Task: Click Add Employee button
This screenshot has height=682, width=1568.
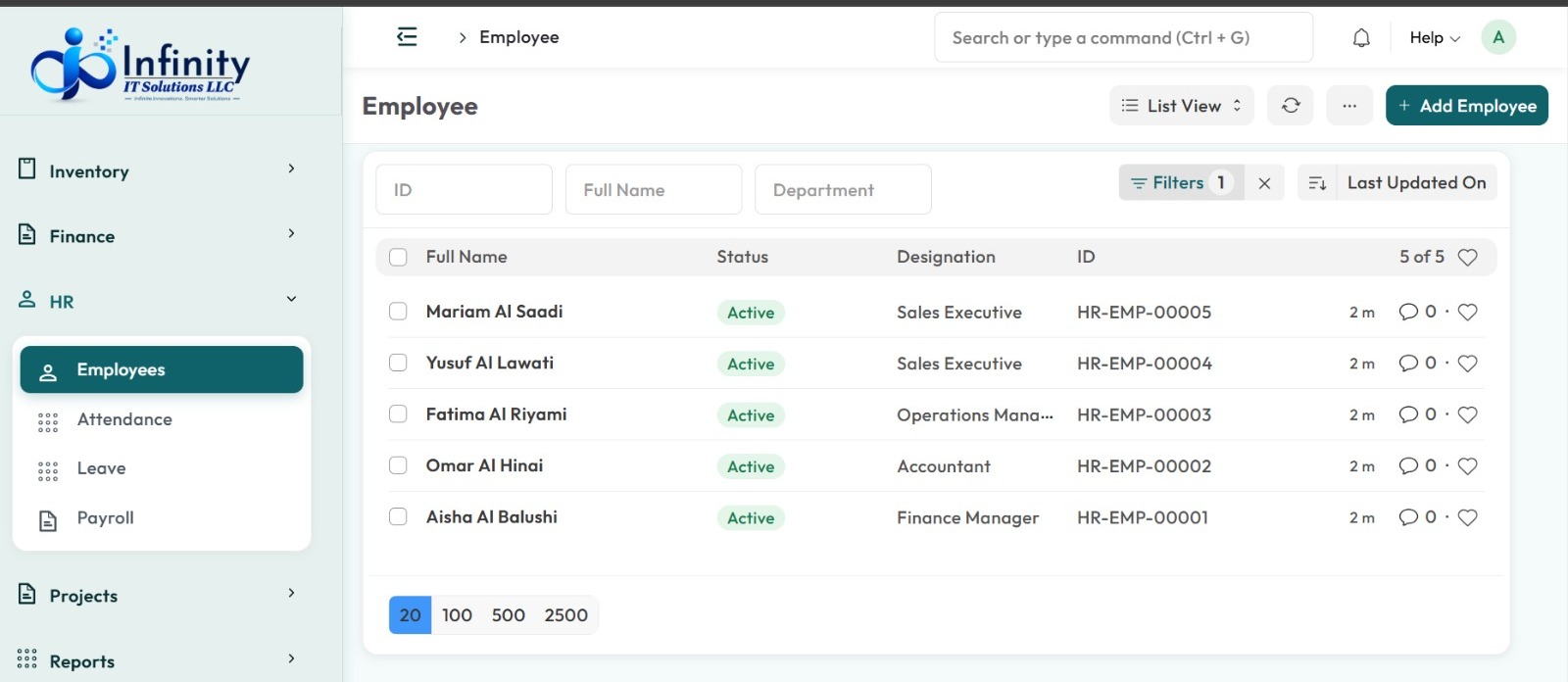Action: point(1467,106)
